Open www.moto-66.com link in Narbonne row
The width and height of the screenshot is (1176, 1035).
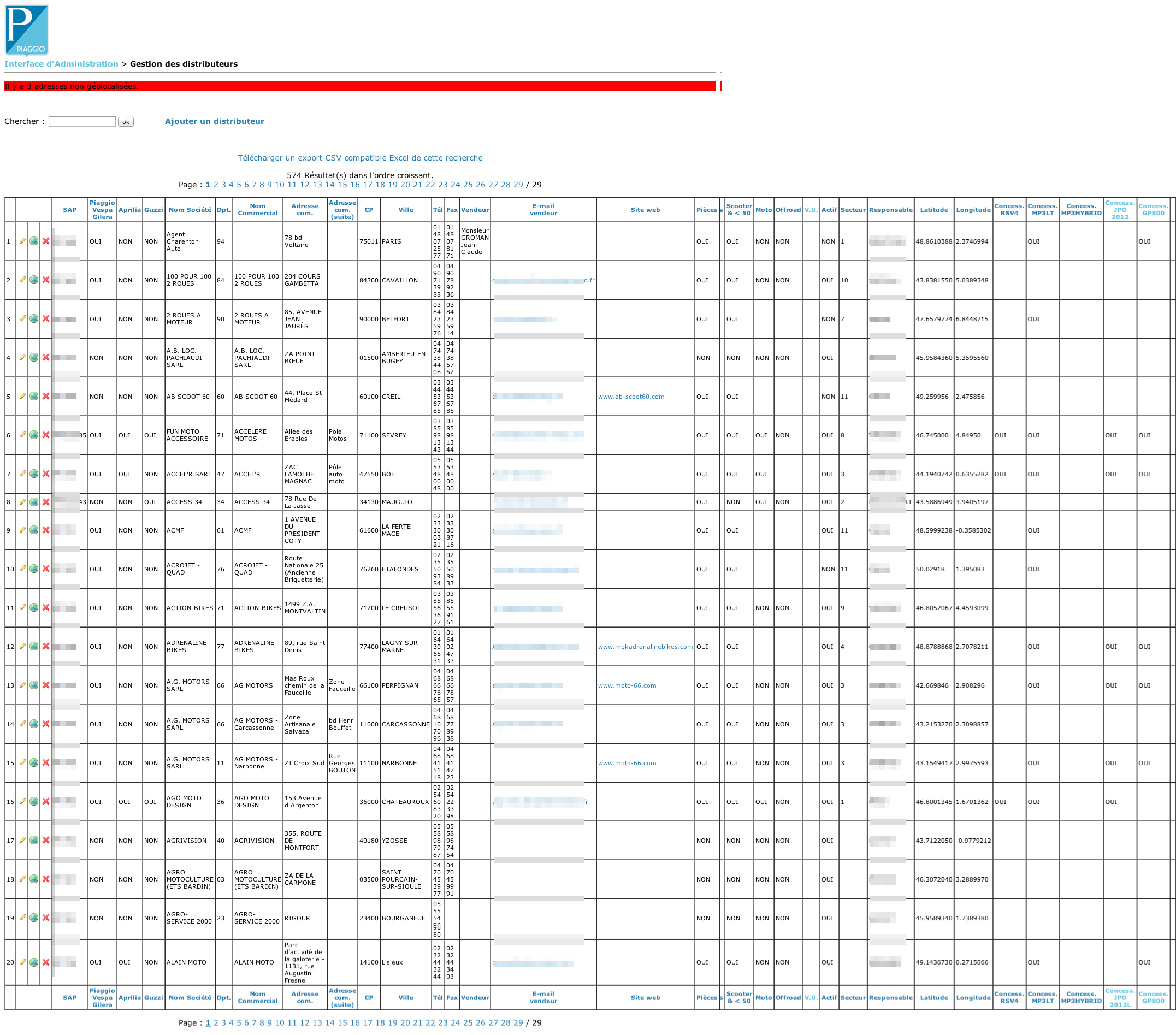tap(627, 763)
